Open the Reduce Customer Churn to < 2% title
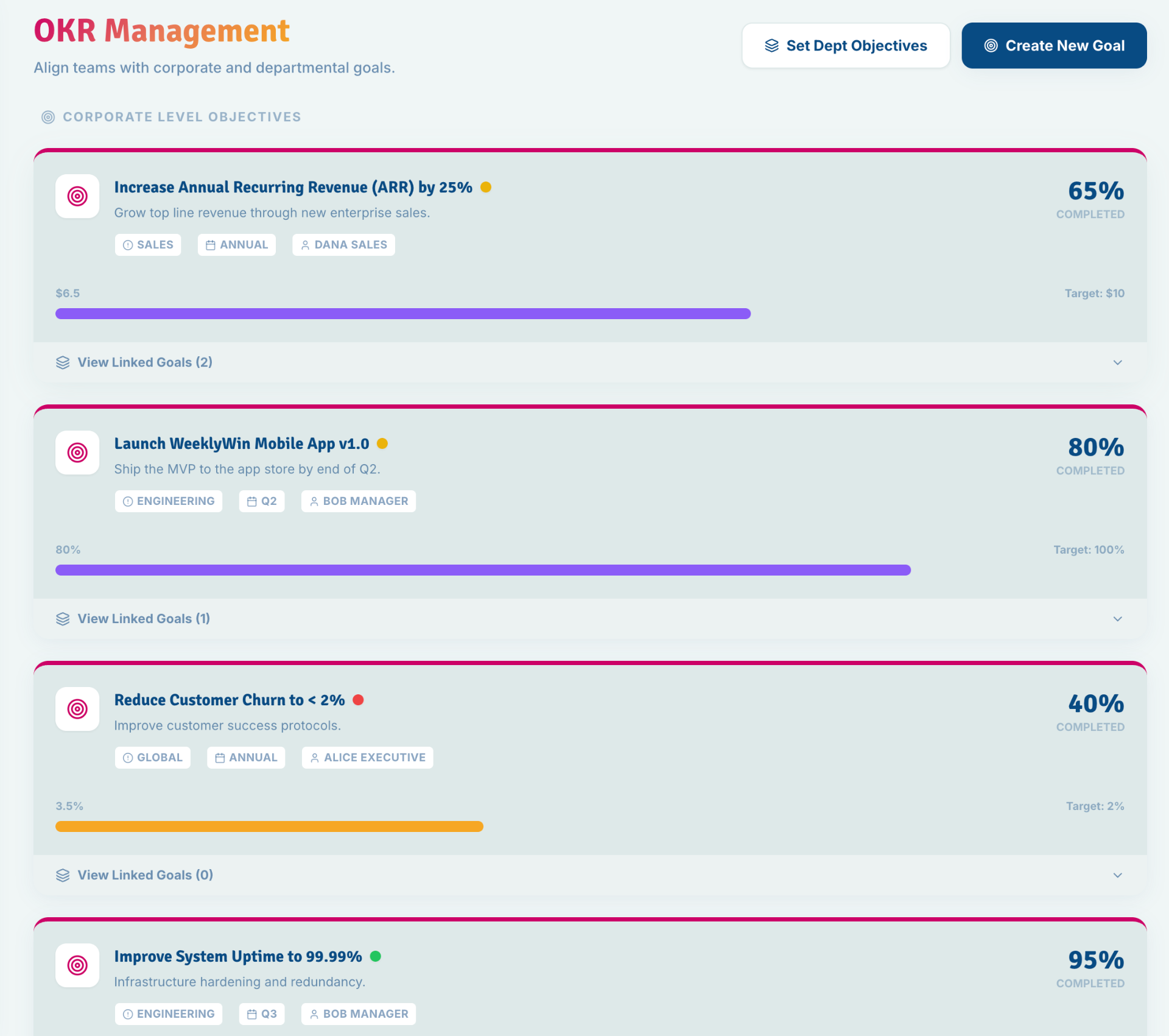Viewport: 1169px width, 1036px height. 230,700
